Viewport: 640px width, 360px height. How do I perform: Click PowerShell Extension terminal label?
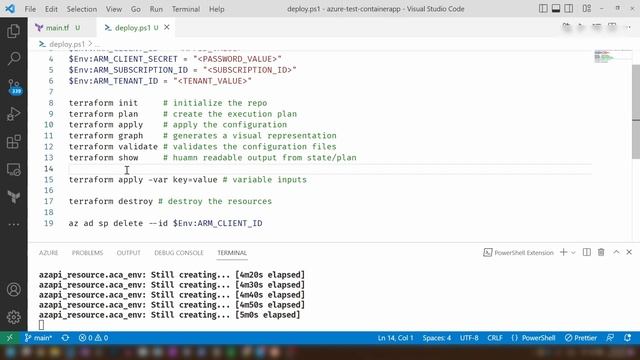518,253
